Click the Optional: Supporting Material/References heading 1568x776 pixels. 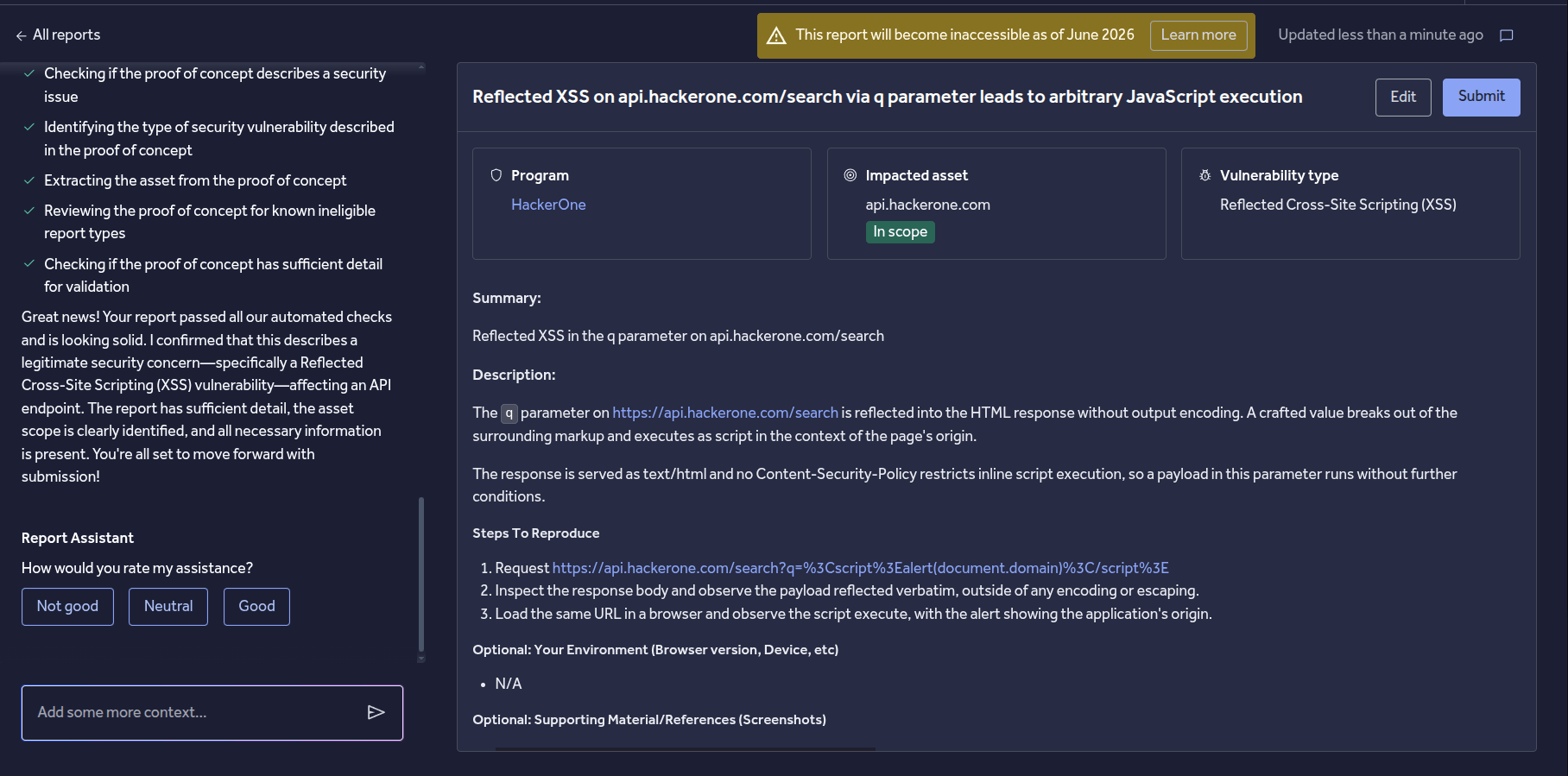click(x=649, y=720)
